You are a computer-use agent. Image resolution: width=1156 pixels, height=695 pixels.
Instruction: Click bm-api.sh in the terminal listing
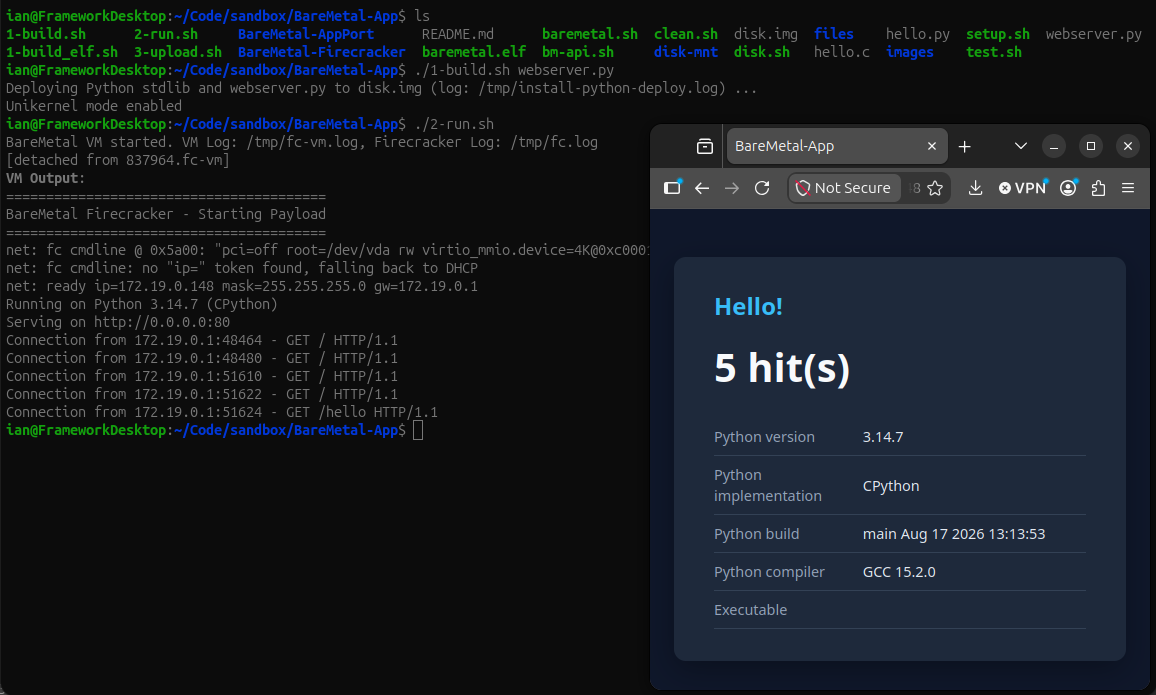[x=577, y=52]
